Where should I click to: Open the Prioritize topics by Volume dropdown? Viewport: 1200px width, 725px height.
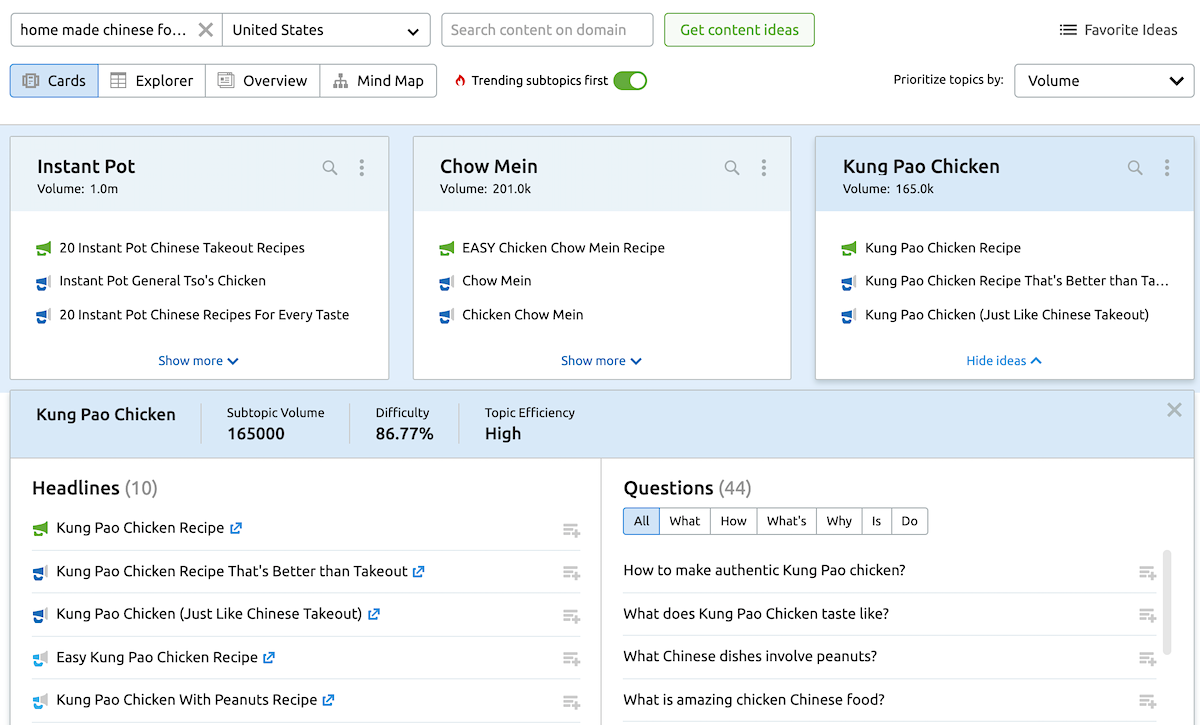pos(1104,81)
